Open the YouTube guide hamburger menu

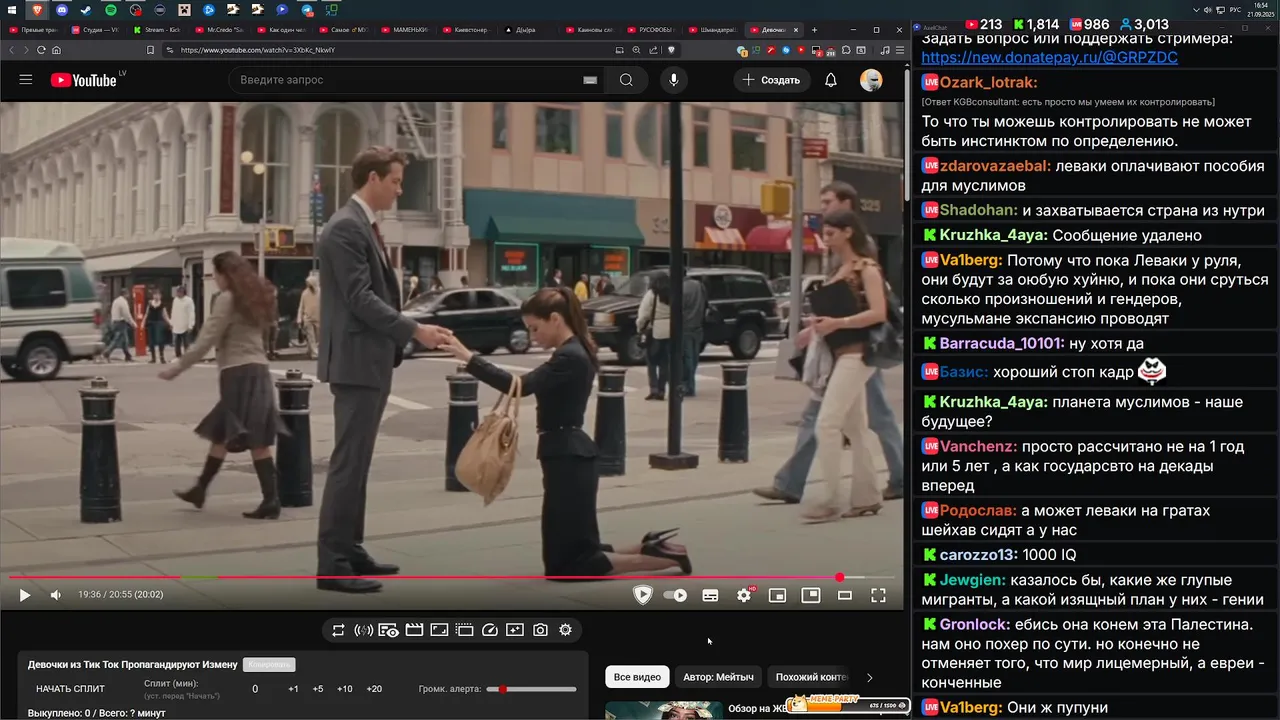[x=26, y=80]
